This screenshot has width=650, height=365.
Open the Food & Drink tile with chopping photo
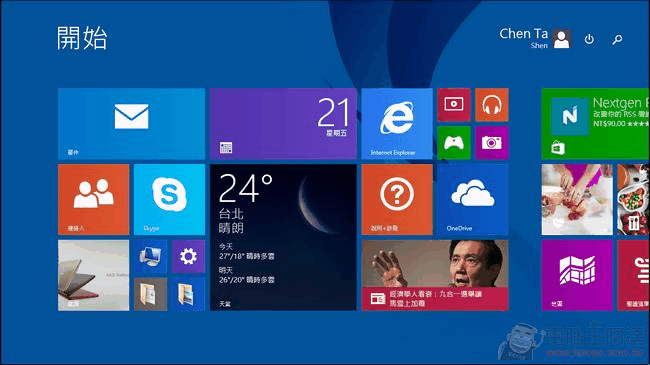[x=577, y=200]
